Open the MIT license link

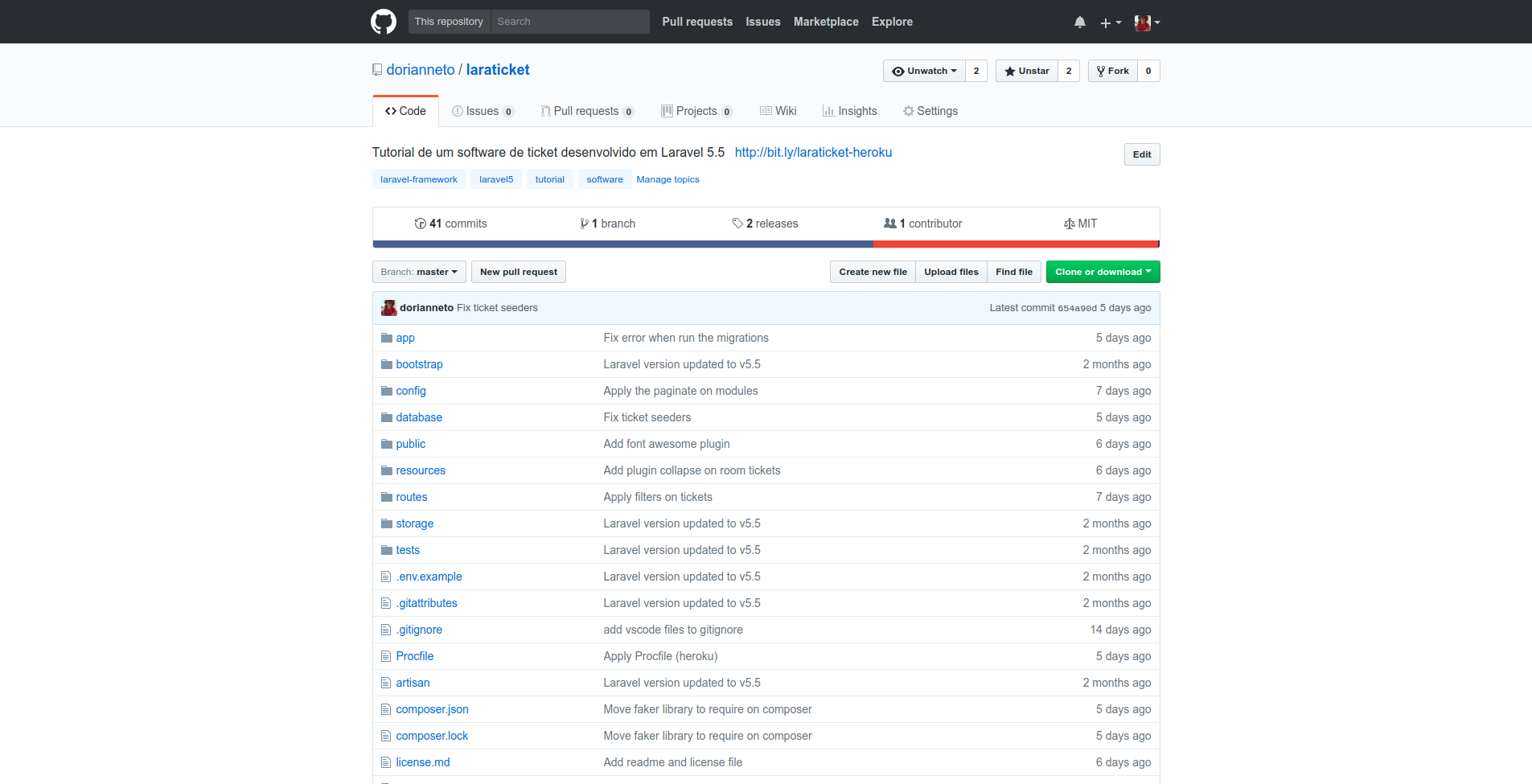[1080, 224]
